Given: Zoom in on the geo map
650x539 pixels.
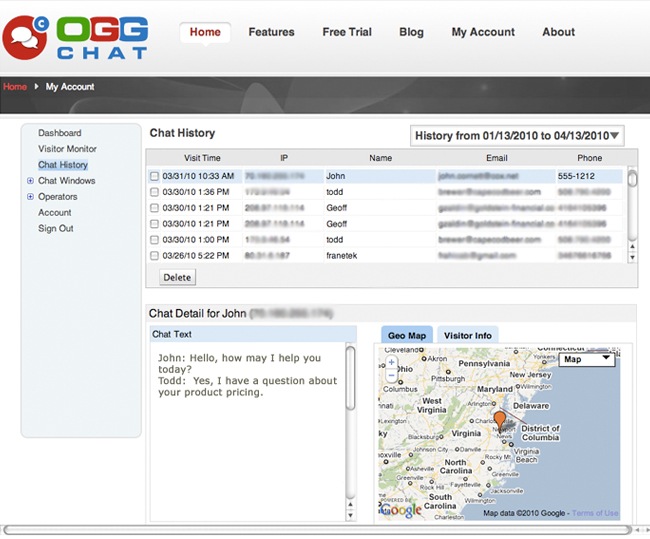Looking at the screenshot, I should [391, 362].
